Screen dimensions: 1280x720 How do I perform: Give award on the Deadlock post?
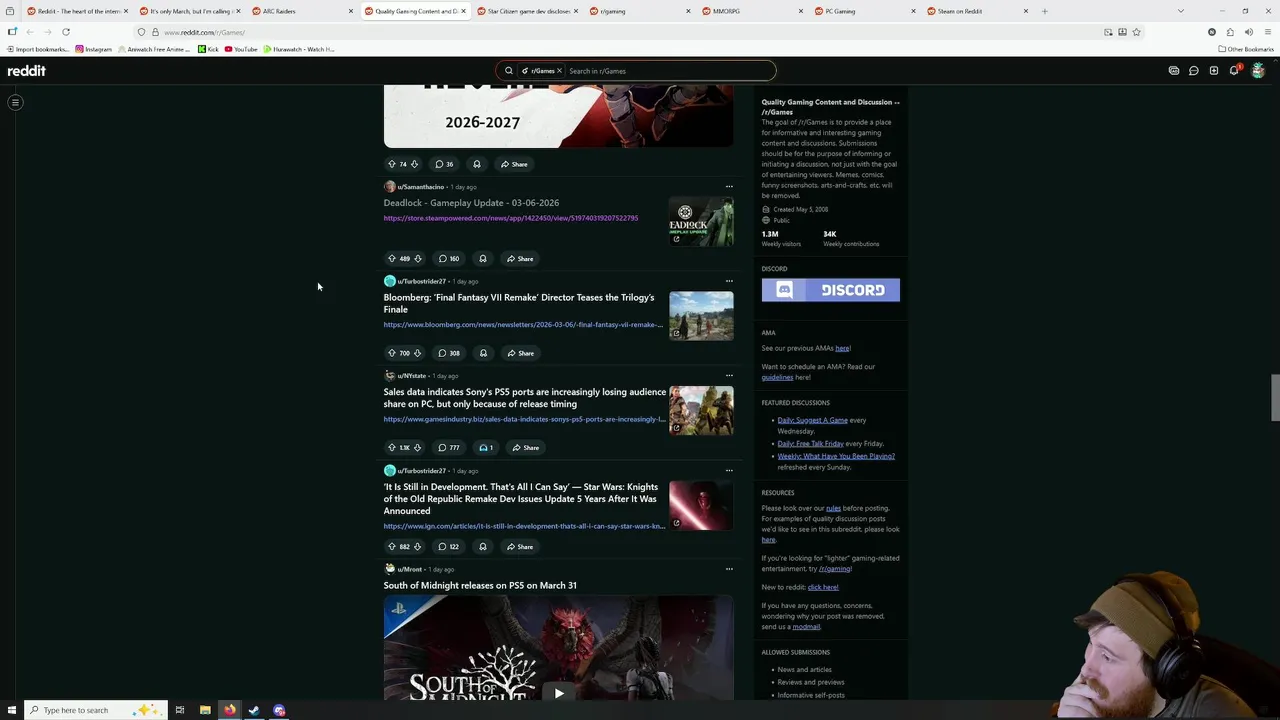click(x=483, y=259)
